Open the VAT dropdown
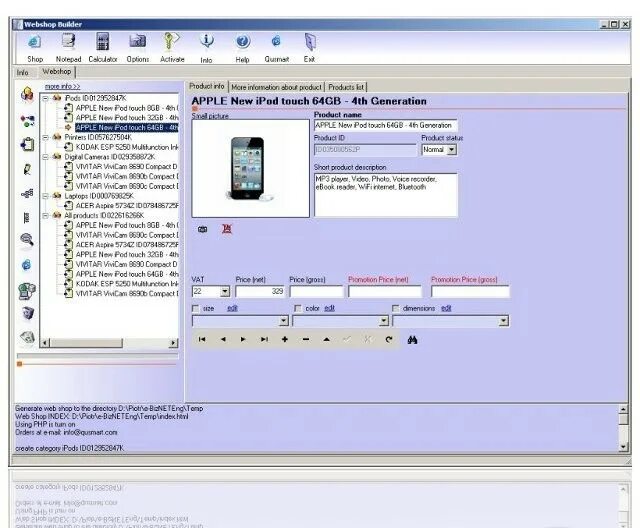The height and width of the screenshot is (528, 640). point(225,291)
